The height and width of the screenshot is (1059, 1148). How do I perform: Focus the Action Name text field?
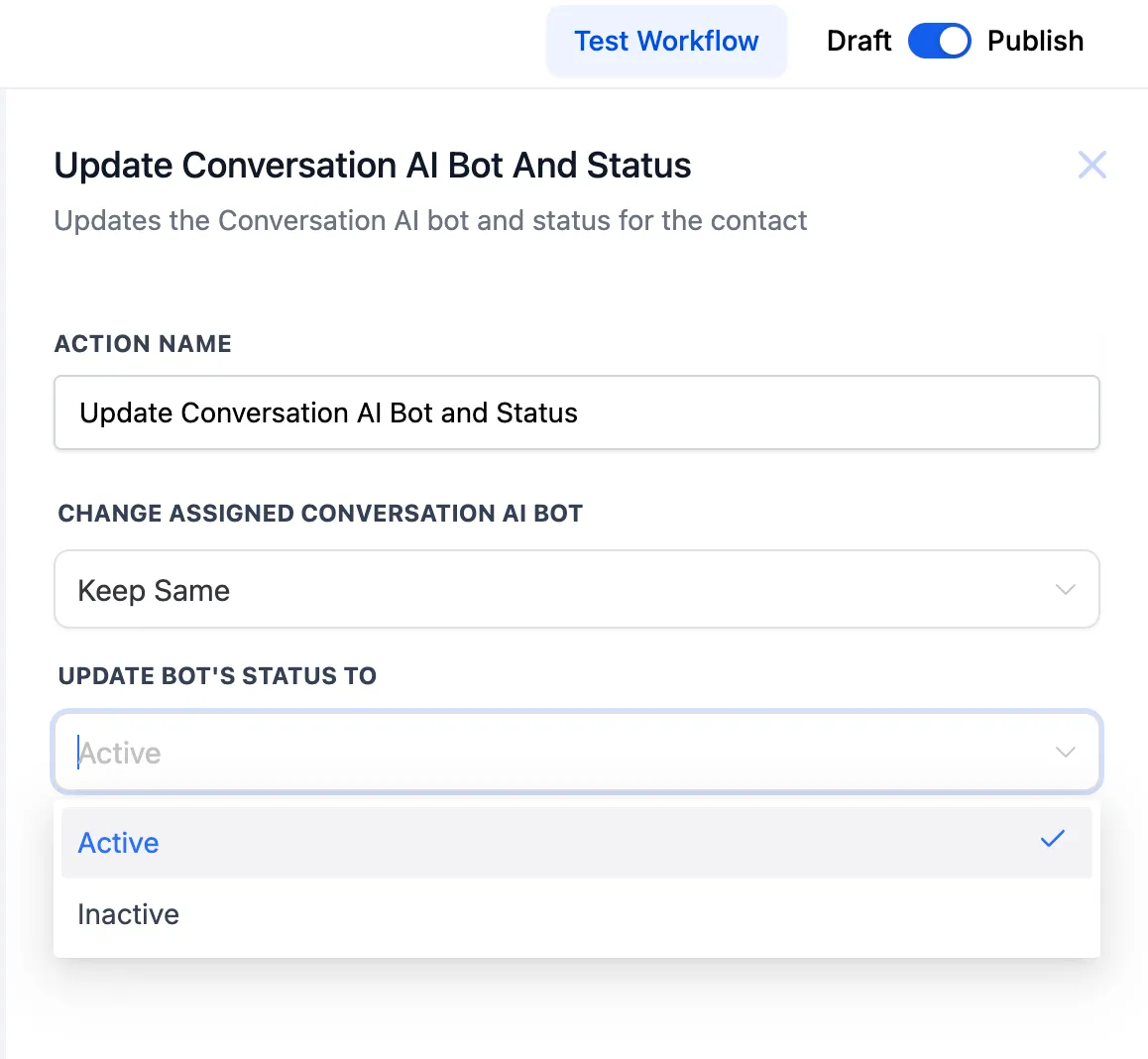(575, 412)
